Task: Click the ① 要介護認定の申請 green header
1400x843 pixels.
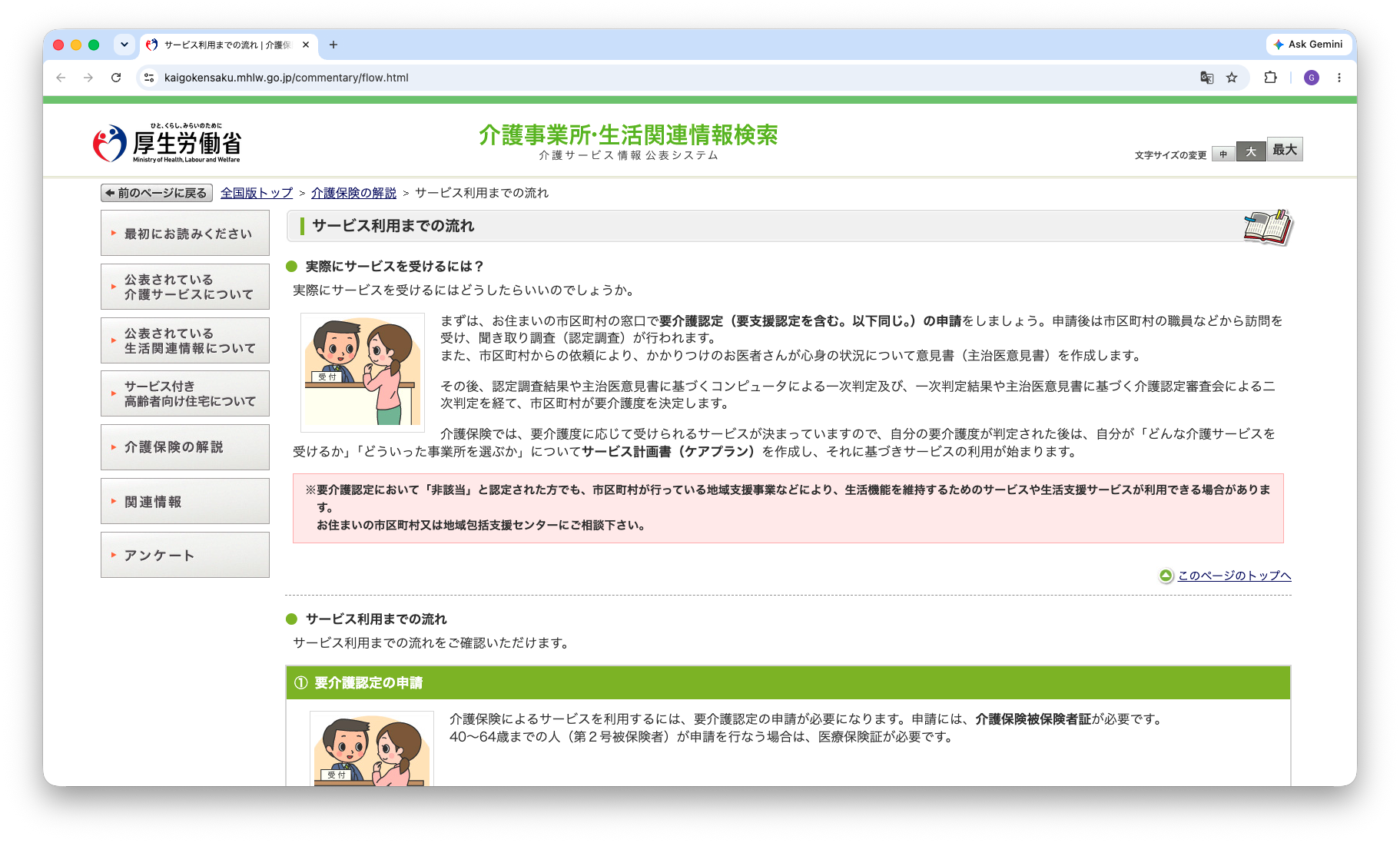Action: click(x=788, y=682)
